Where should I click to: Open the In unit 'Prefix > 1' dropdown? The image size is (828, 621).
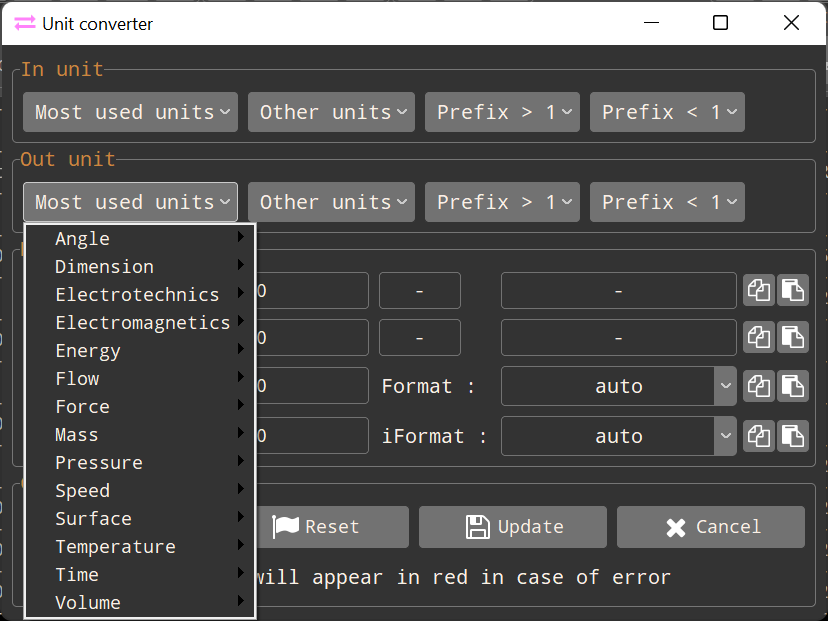[x=502, y=112]
